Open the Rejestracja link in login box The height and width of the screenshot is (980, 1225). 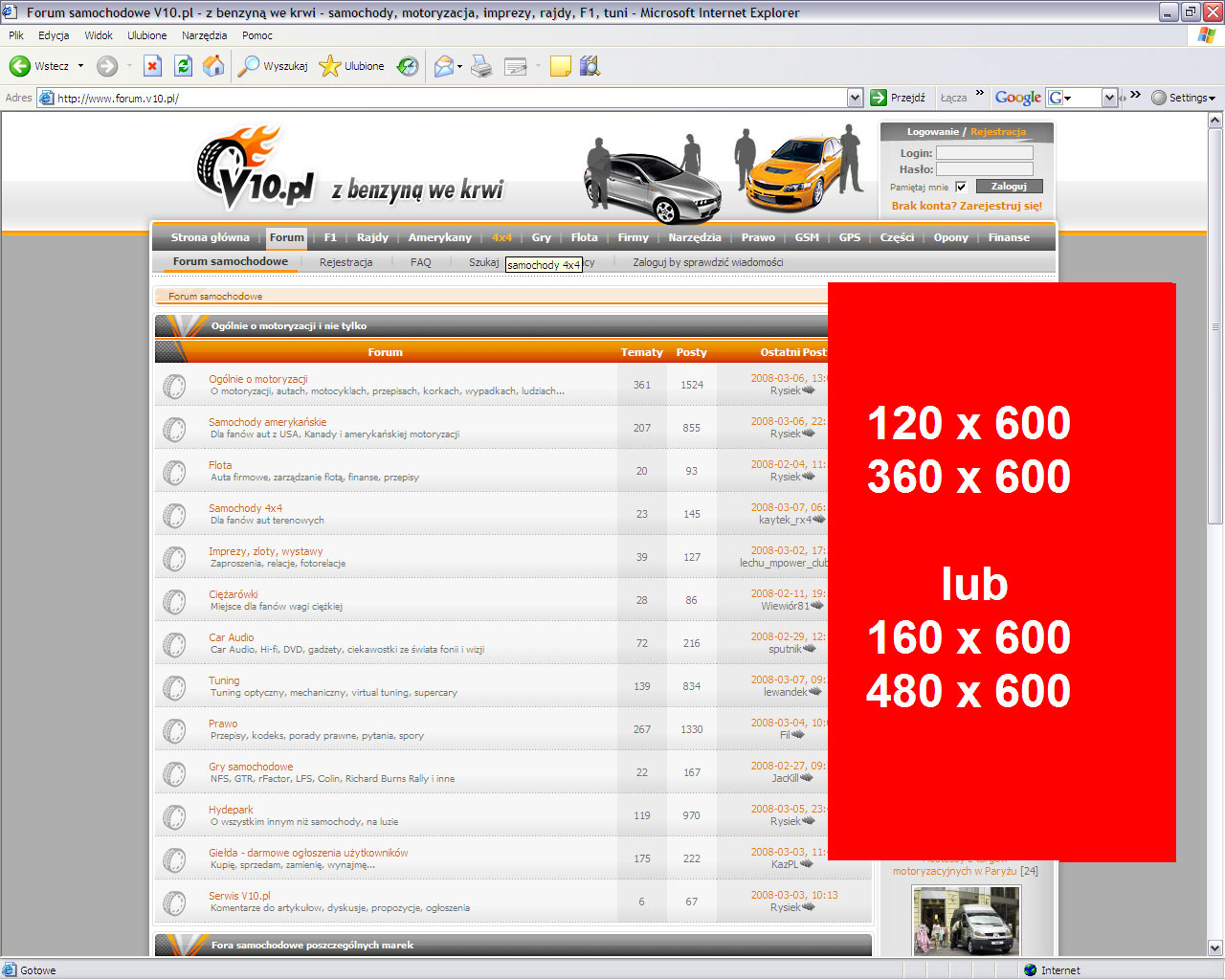pos(998,132)
